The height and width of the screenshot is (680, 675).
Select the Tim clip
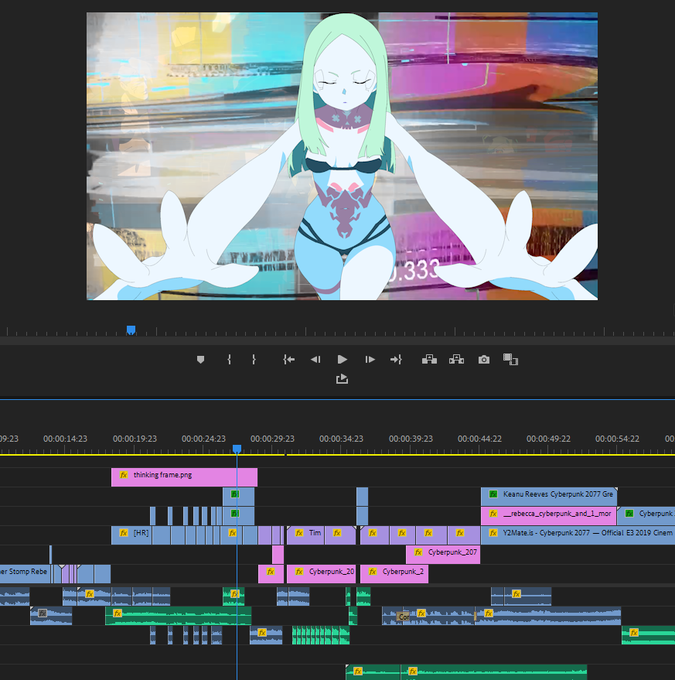306,535
